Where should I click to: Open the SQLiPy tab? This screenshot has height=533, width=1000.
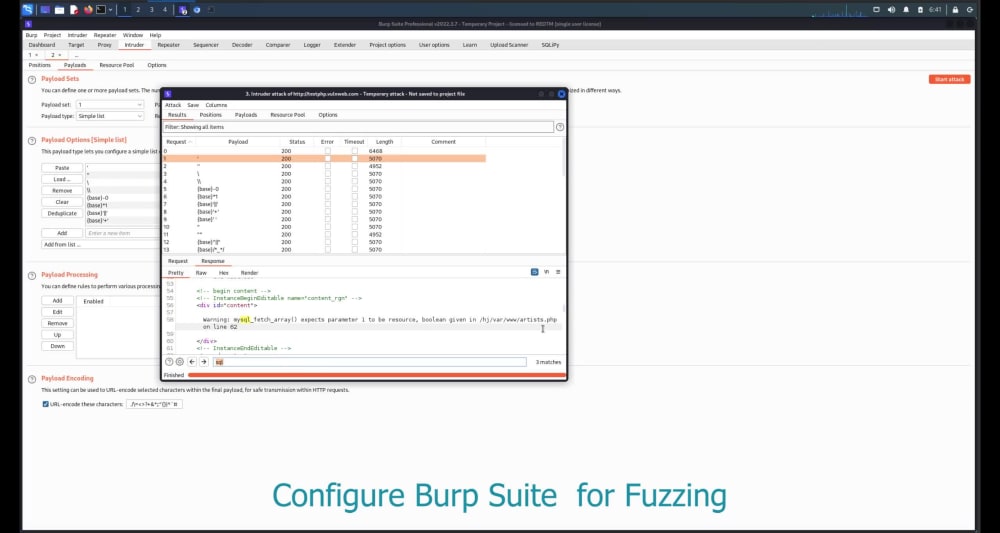(x=550, y=45)
